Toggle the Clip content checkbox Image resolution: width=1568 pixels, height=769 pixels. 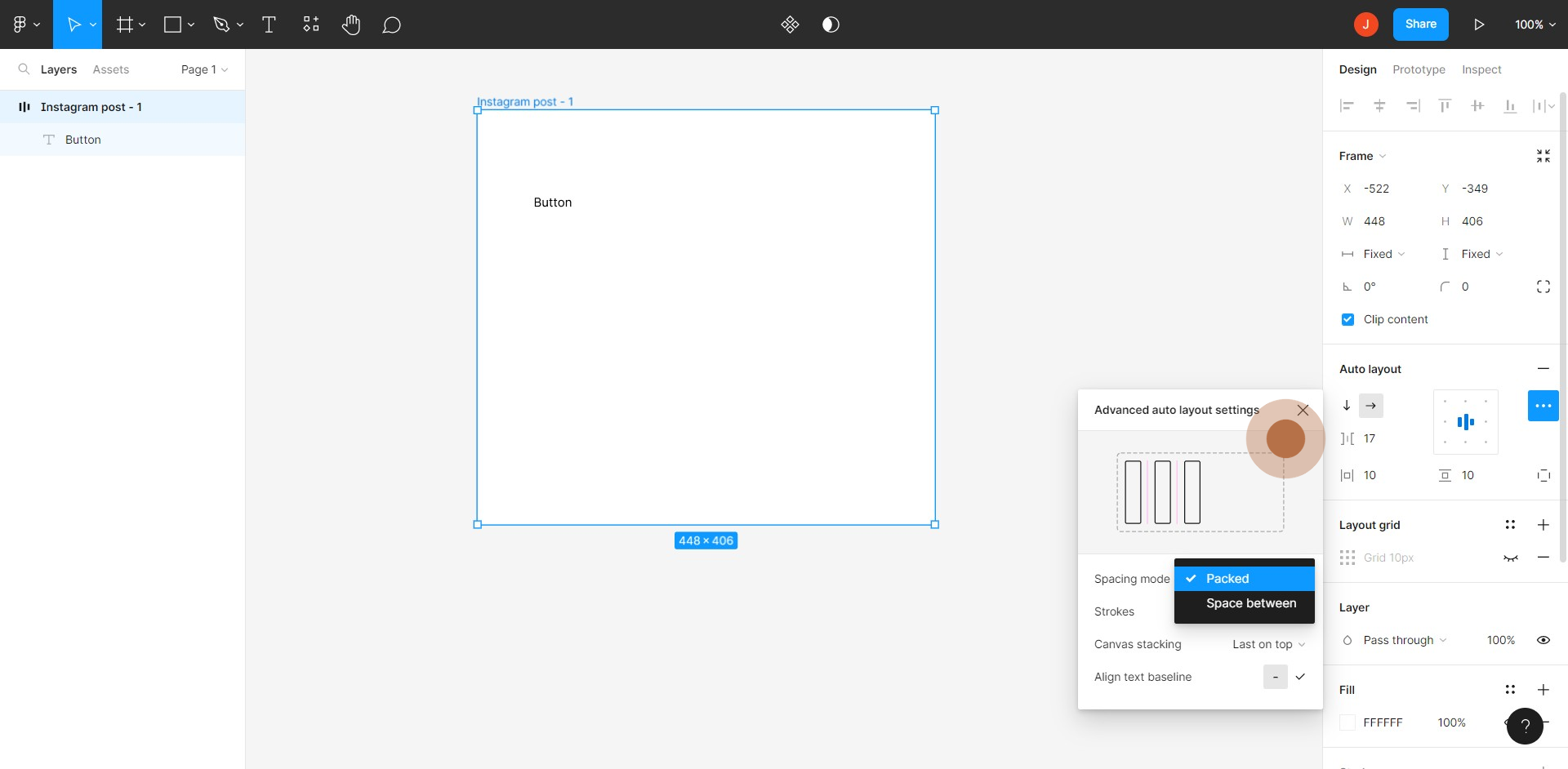click(1347, 319)
